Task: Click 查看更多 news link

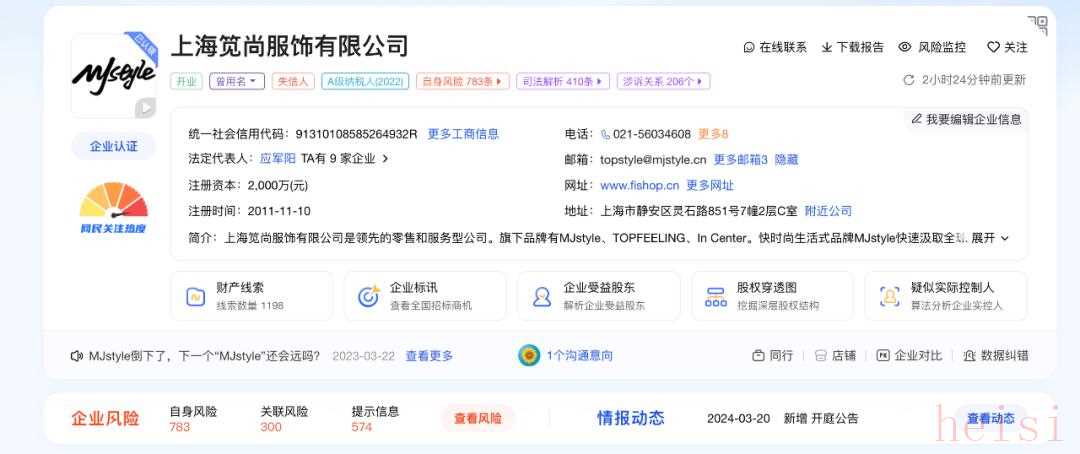Action: [429, 356]
